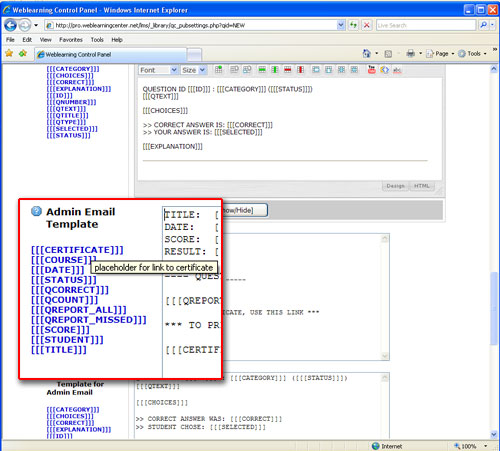Screen dimensions: 500x451
Task: Click the [[[CERTIFICATE]]] placeholder link
Action: tap(77, 250)
